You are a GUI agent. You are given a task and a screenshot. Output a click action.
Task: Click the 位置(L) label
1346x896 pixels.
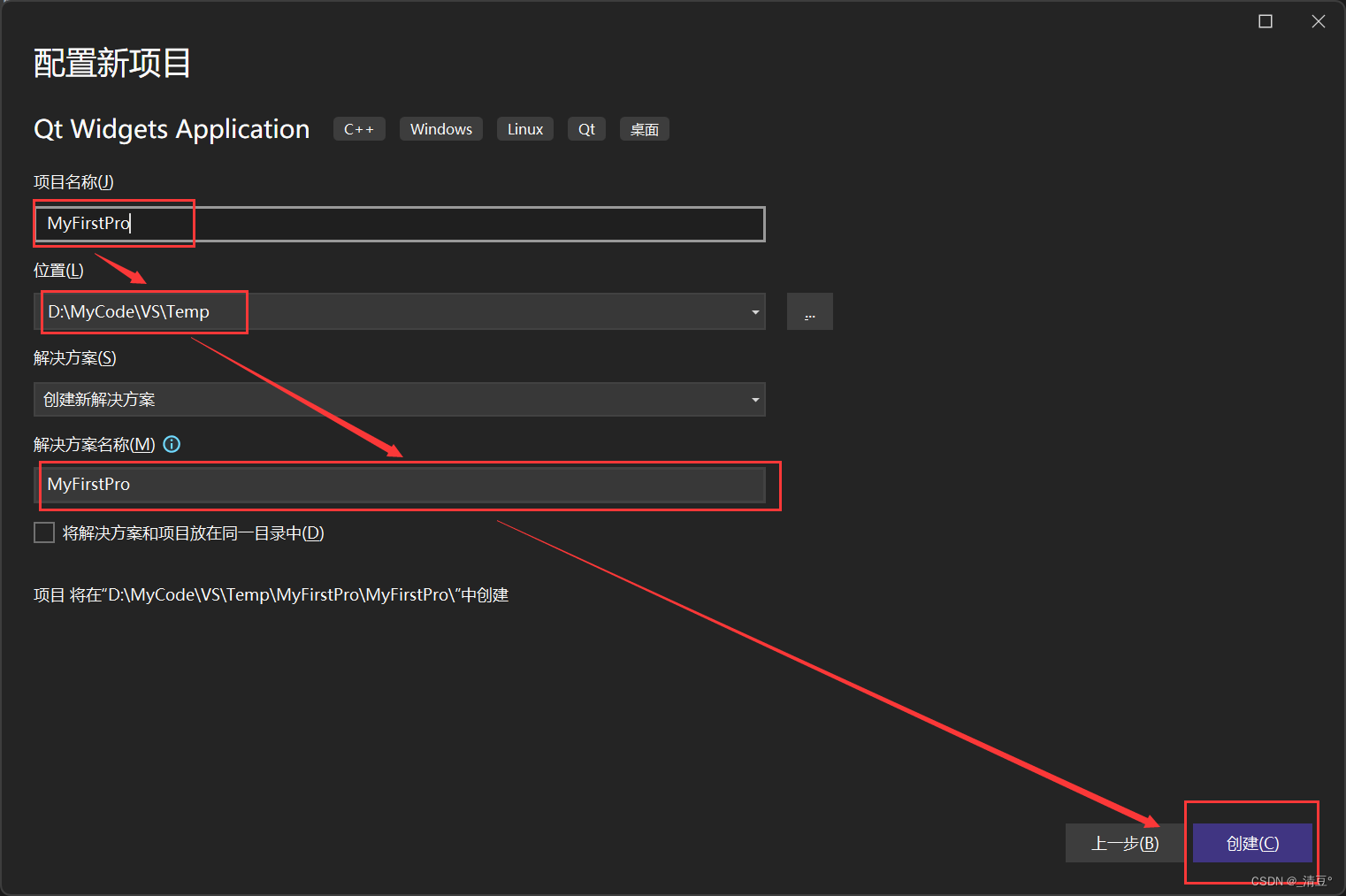pos(58,271)
